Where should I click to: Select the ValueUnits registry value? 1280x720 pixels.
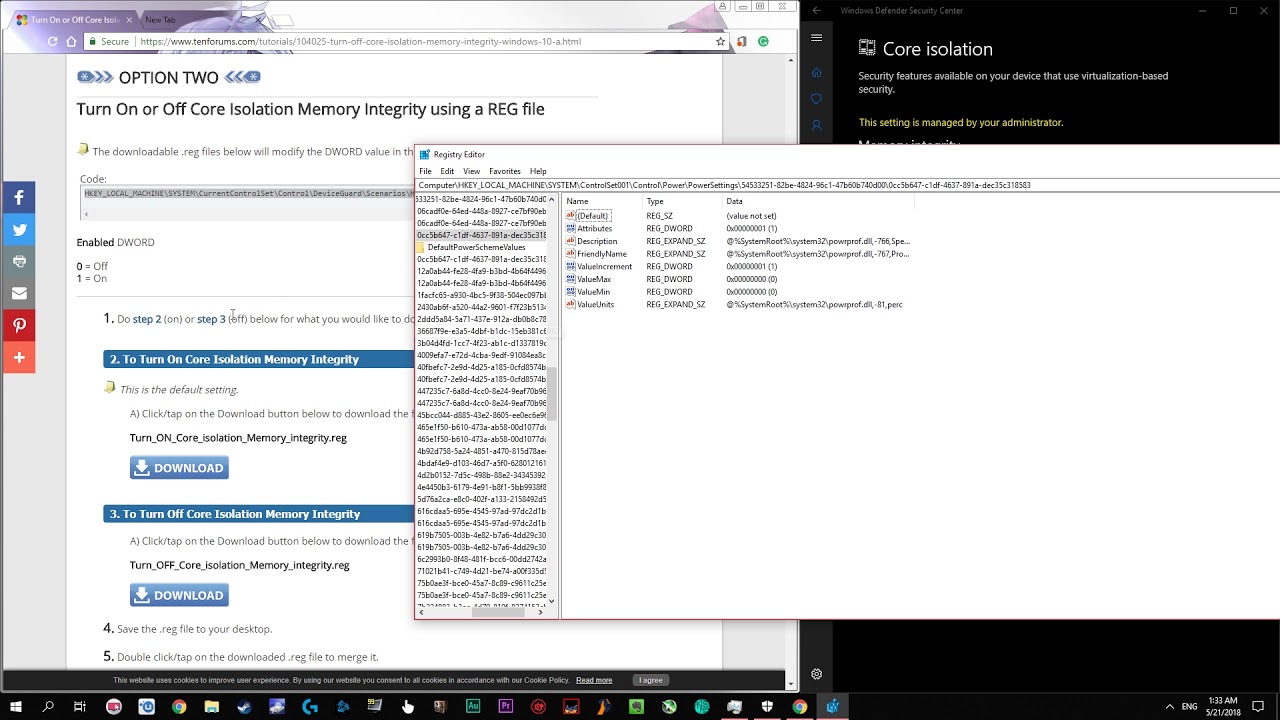[595, 304]
